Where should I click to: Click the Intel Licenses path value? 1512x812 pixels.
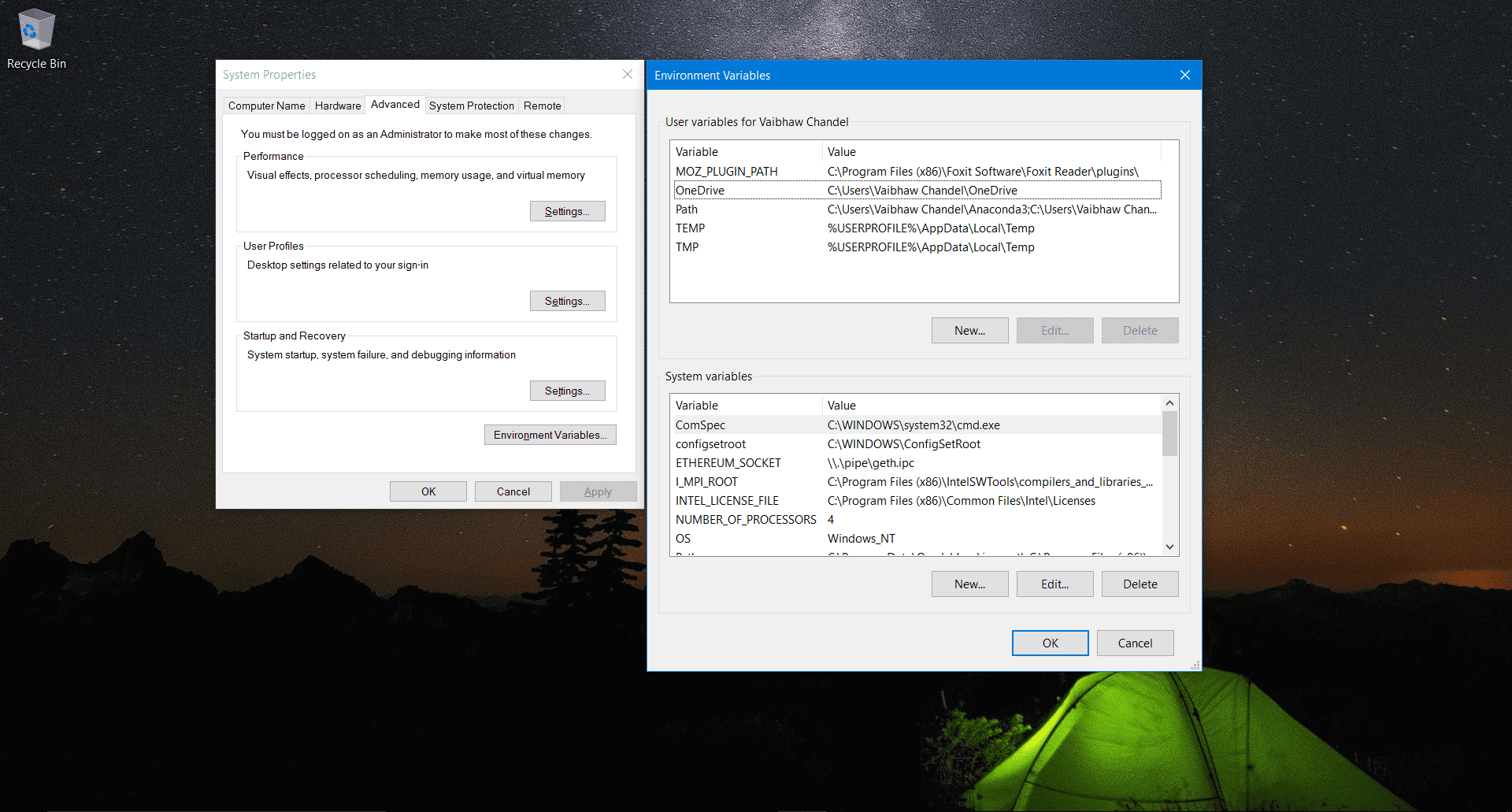coord(962,501)
